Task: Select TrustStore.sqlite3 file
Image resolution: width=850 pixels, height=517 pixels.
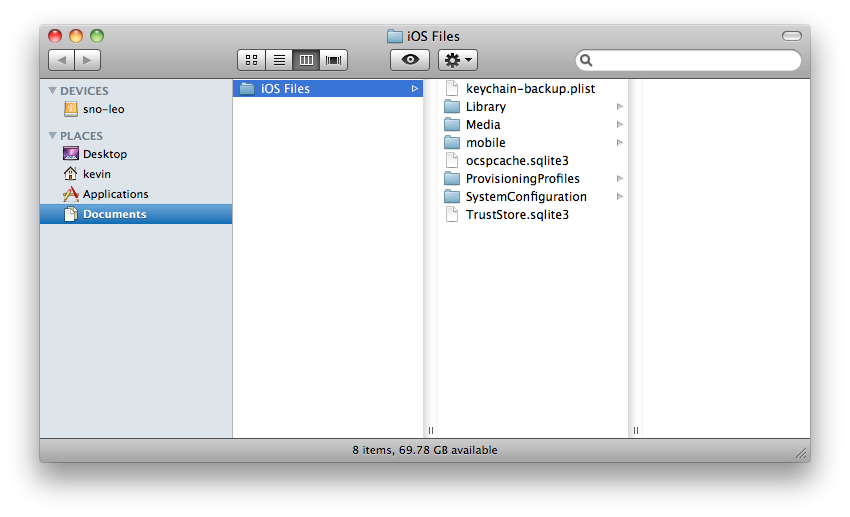Action: pyautogui.click(x=532, y=215)
